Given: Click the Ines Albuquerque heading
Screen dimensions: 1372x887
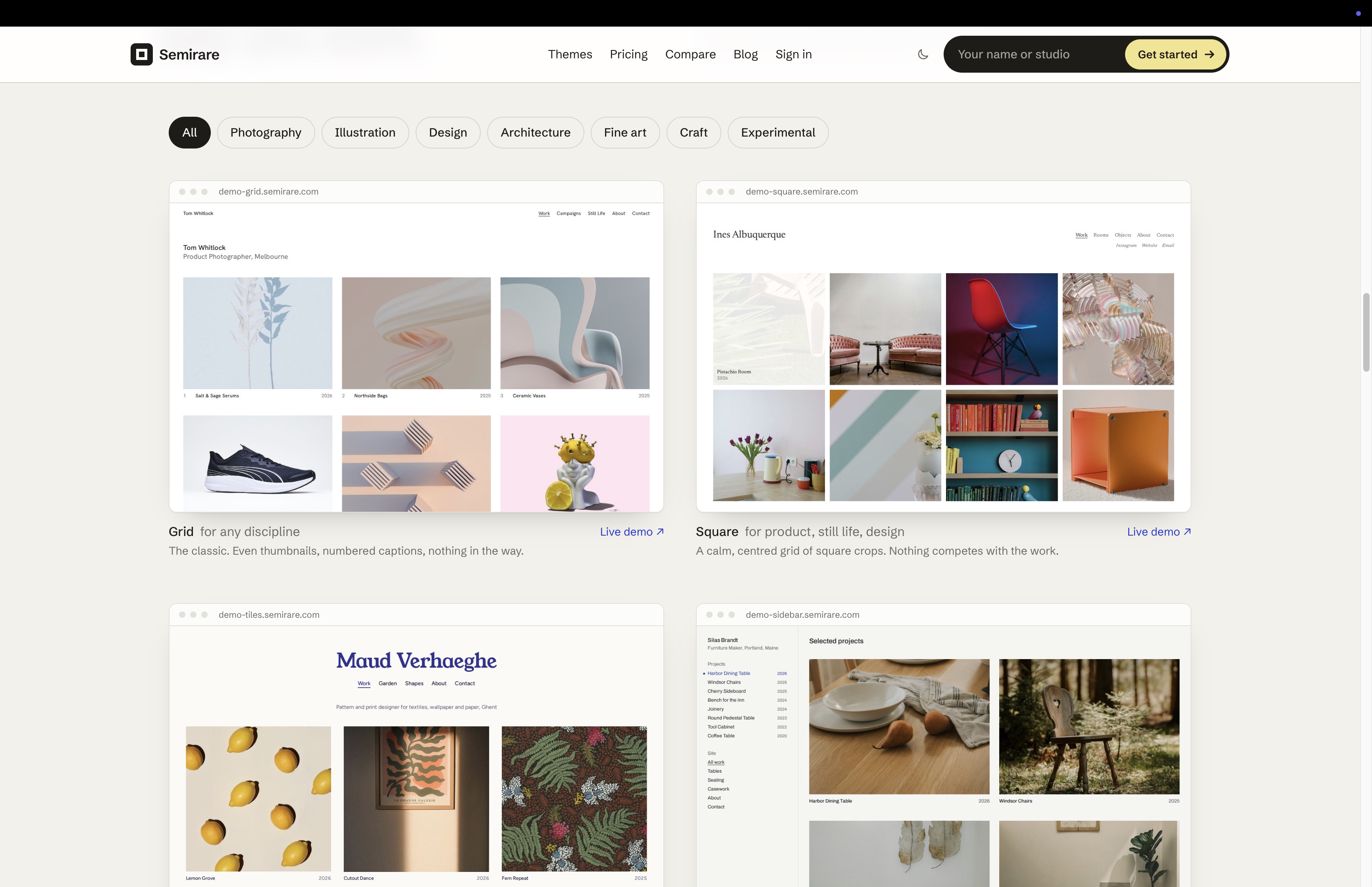Looking at the screenshot, I should point(749,234).
